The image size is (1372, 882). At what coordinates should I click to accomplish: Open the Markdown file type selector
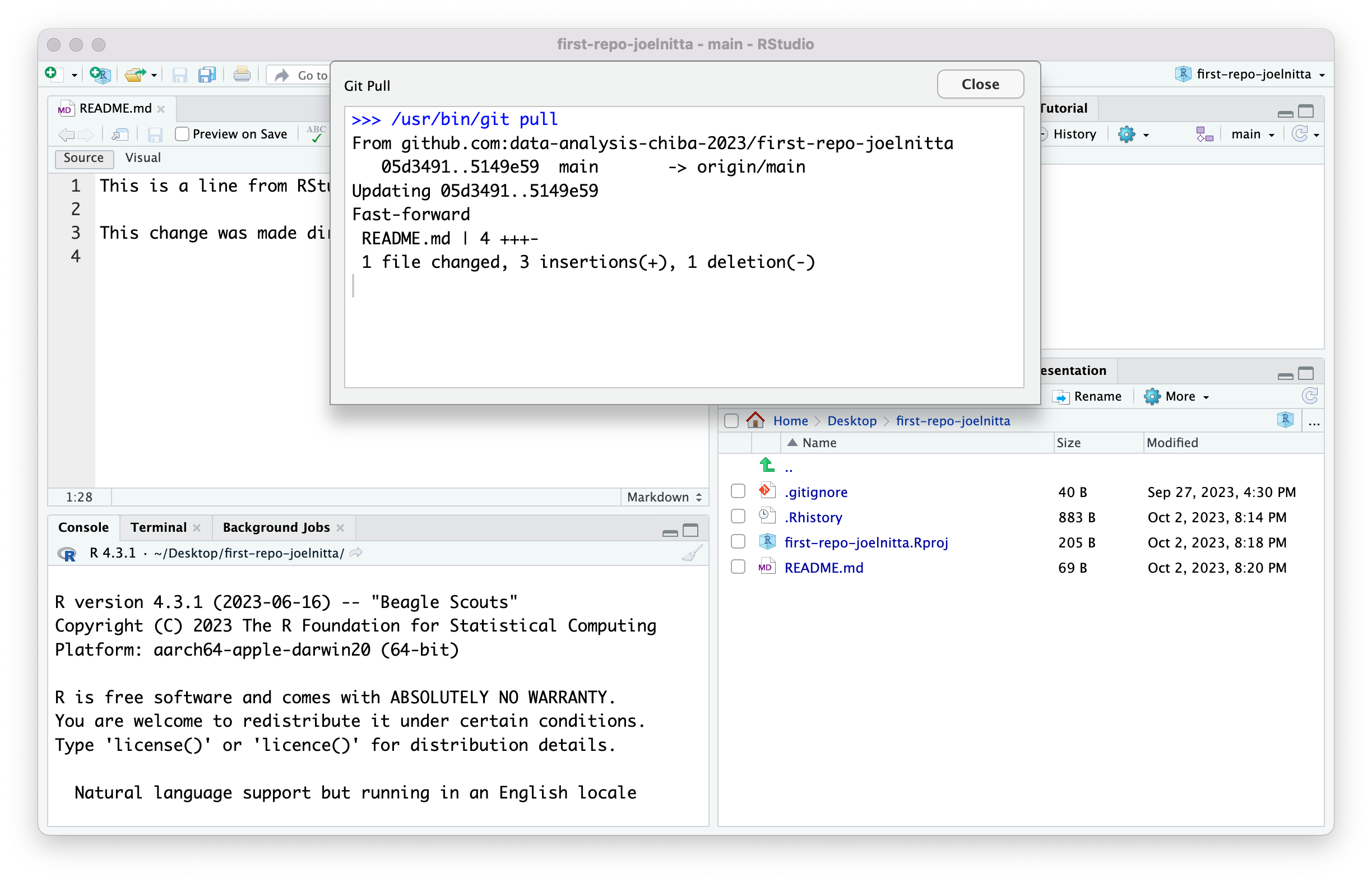(x=664, y=497)
